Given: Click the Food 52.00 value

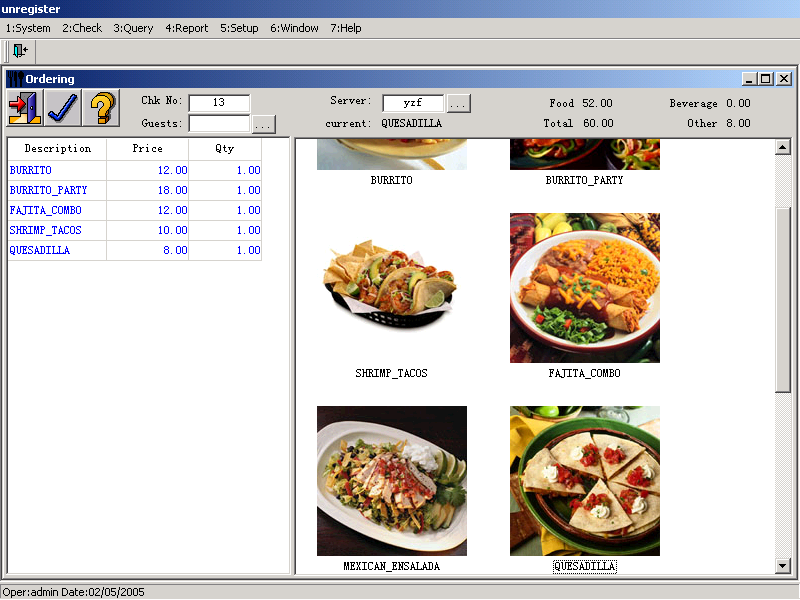Looking at the screenshot, I should tap(597, 104).
